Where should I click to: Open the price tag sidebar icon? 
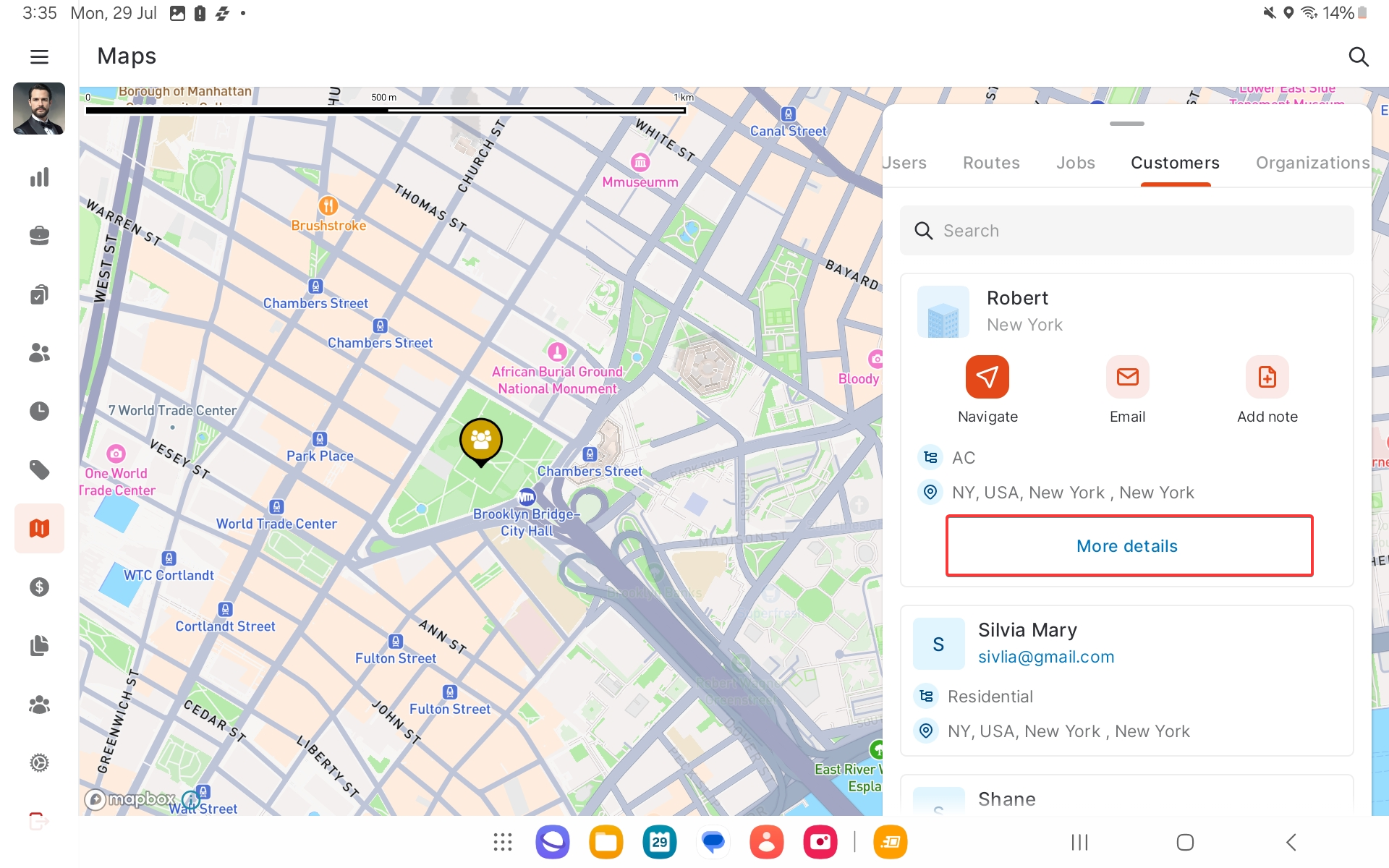(39, 470)
